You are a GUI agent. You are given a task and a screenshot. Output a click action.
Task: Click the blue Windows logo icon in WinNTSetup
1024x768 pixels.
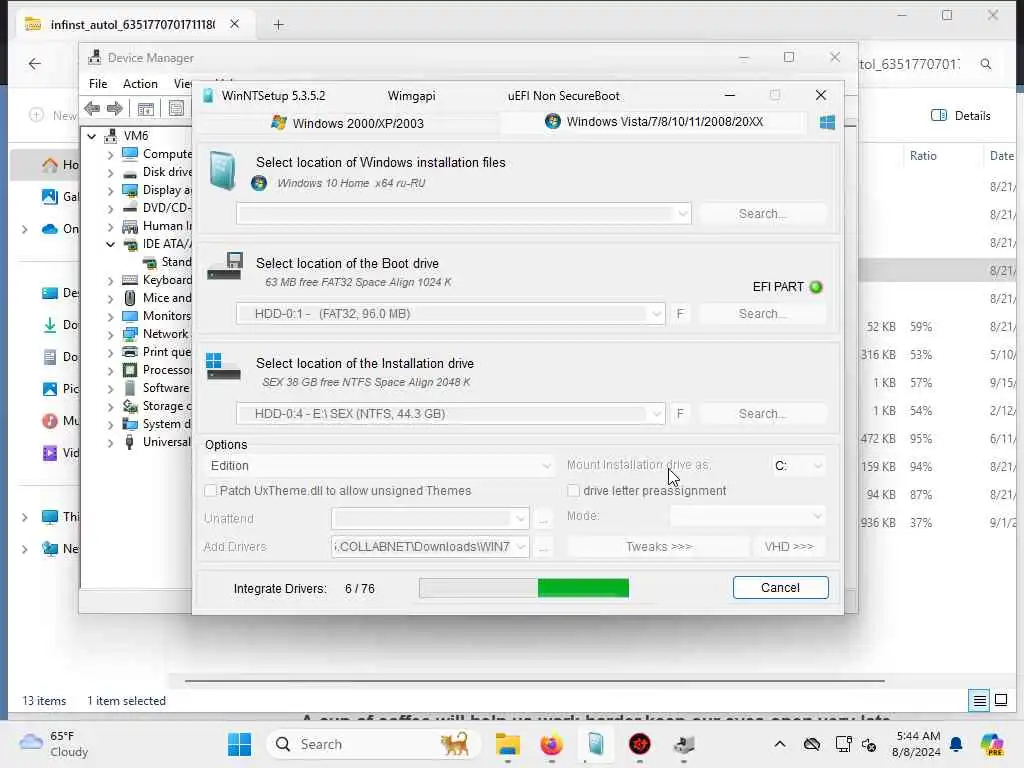tap(827, 122)
